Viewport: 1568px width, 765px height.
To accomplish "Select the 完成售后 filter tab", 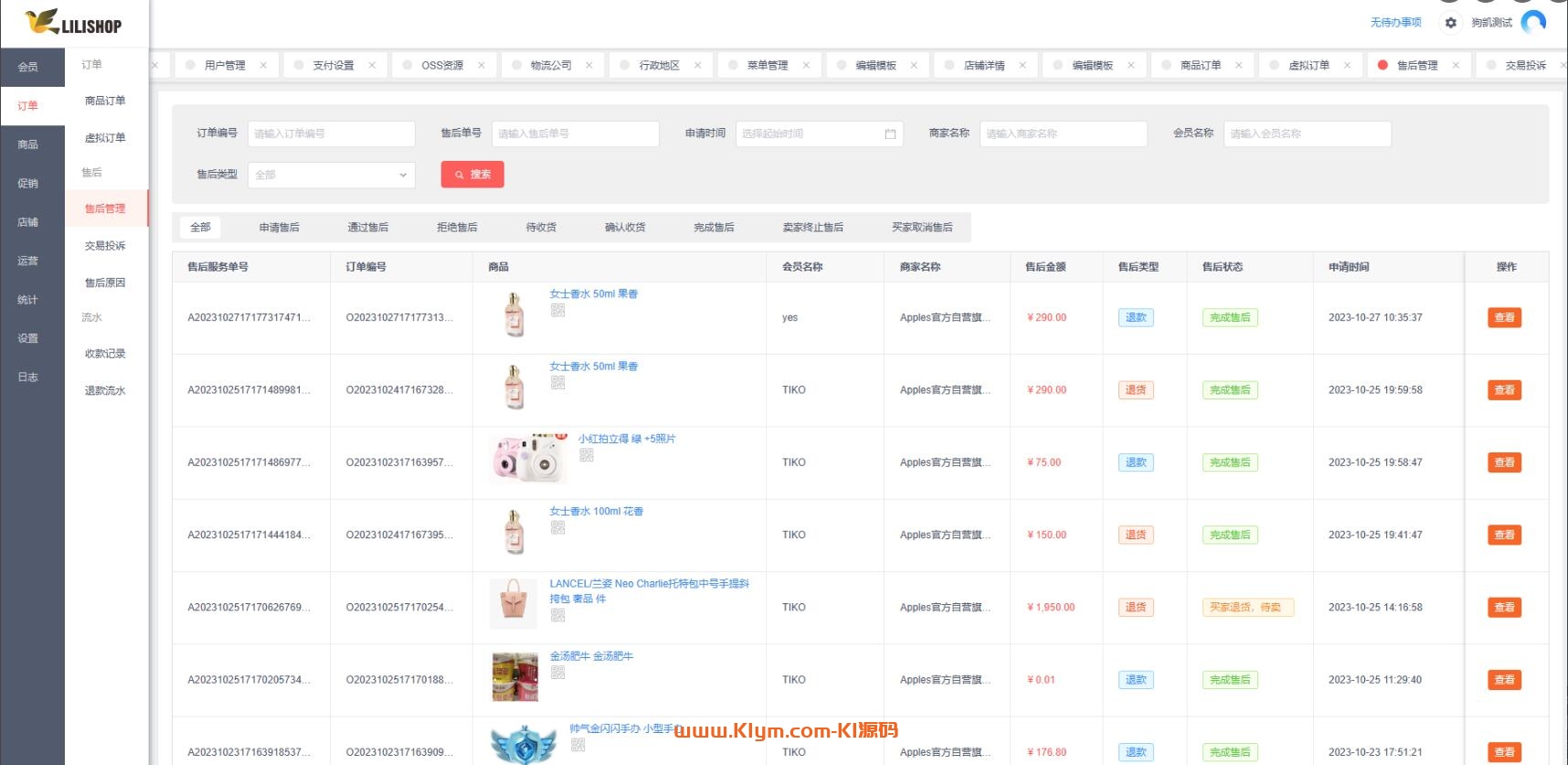I will (x=714, y=228).
